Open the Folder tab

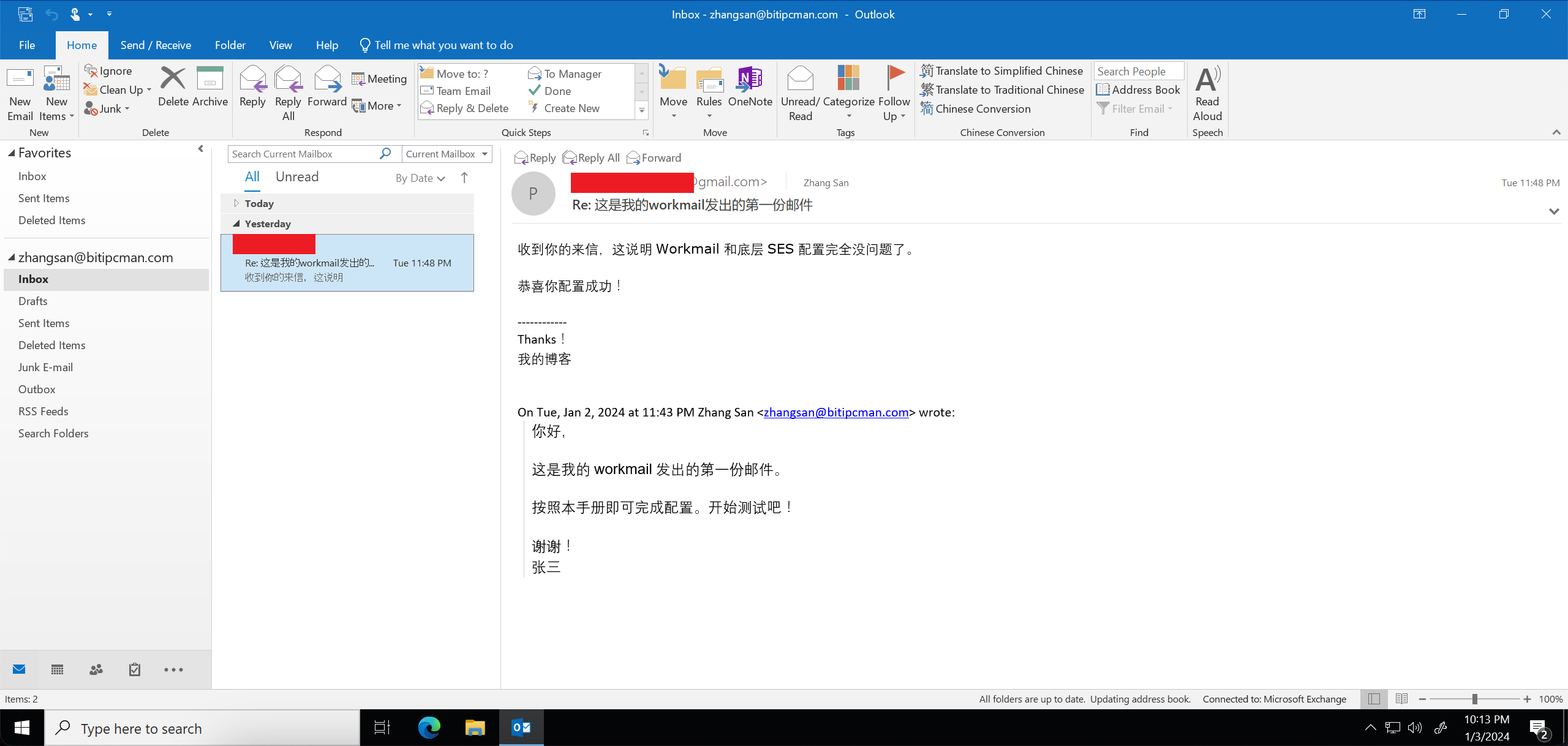(x=230, y=45)
